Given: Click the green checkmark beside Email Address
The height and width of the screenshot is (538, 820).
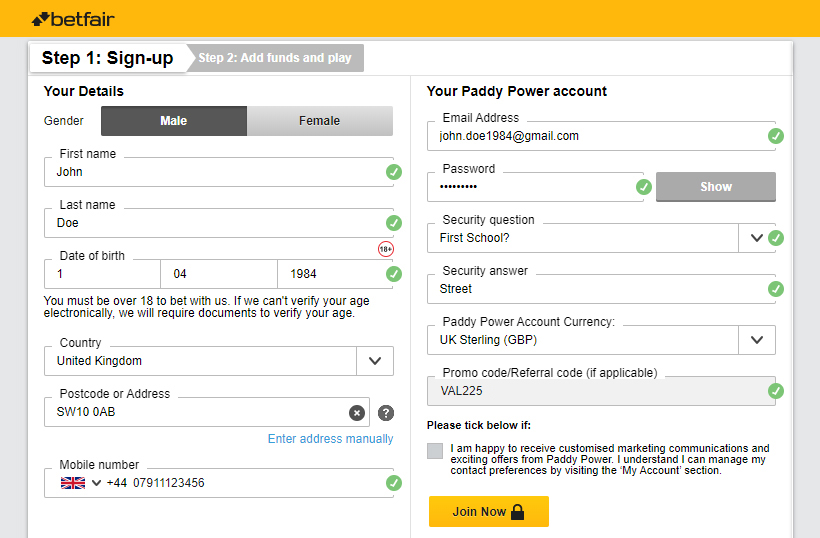Looking at the screenshot, I should coord(776,136).
